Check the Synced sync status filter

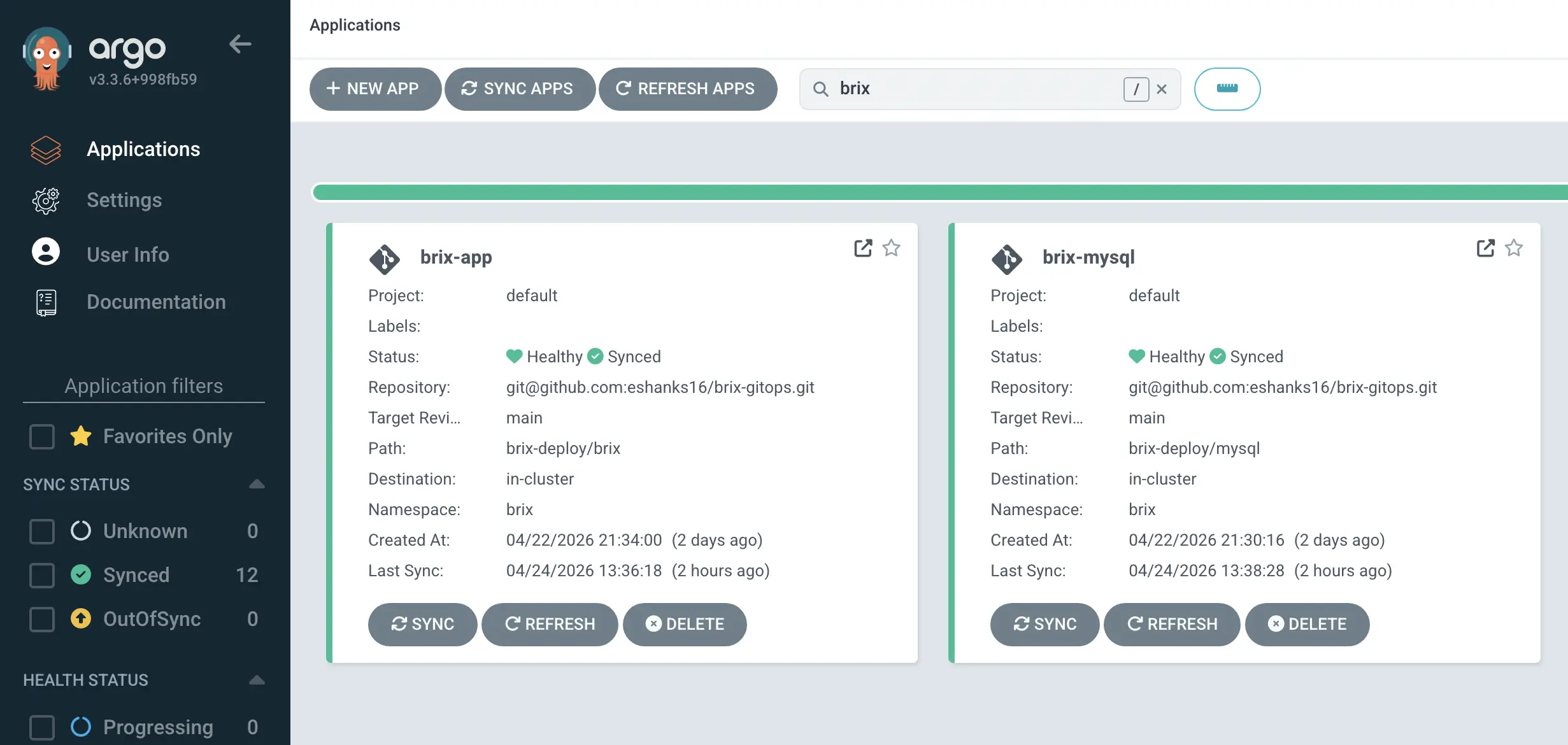click(41, 575)
